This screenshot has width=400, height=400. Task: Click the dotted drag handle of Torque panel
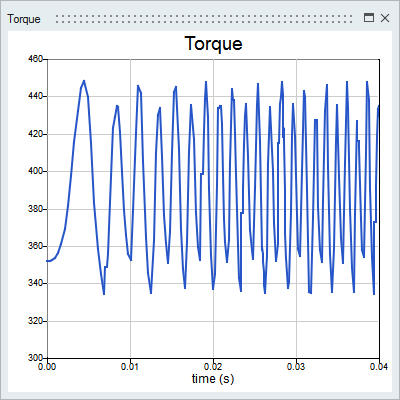[x=204, y=19]
